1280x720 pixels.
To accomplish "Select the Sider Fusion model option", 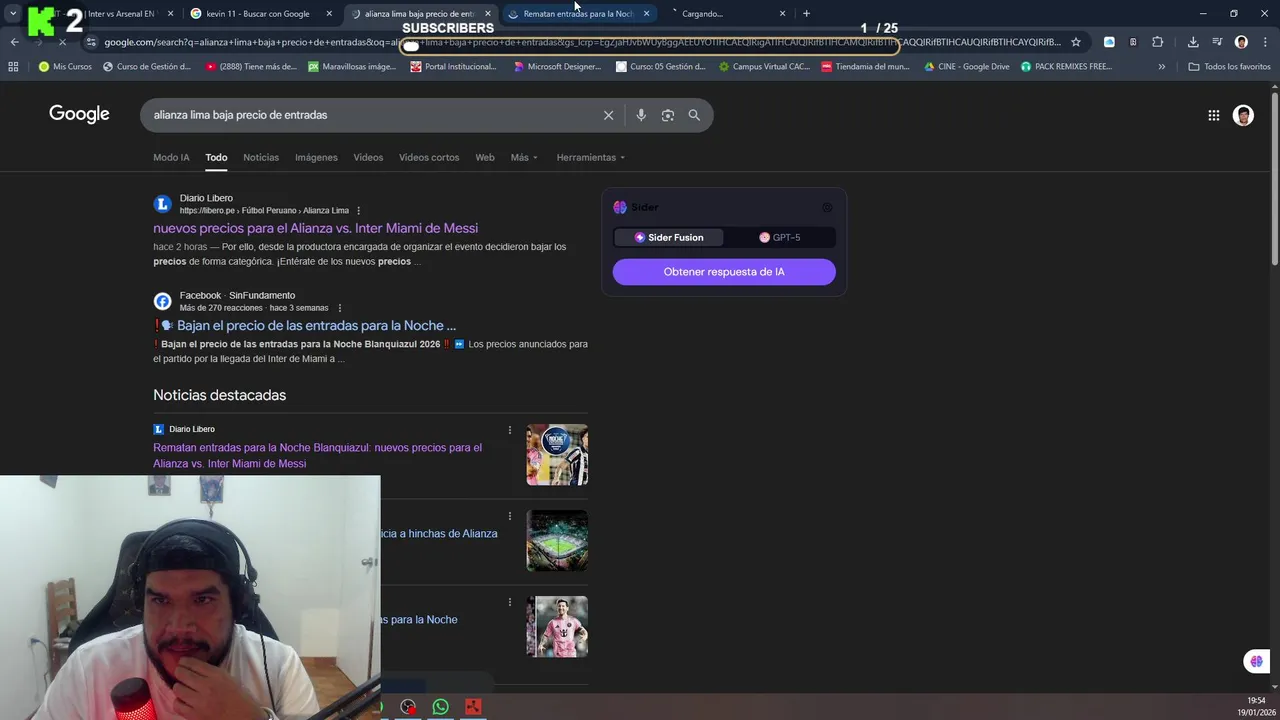I will 669,237.
